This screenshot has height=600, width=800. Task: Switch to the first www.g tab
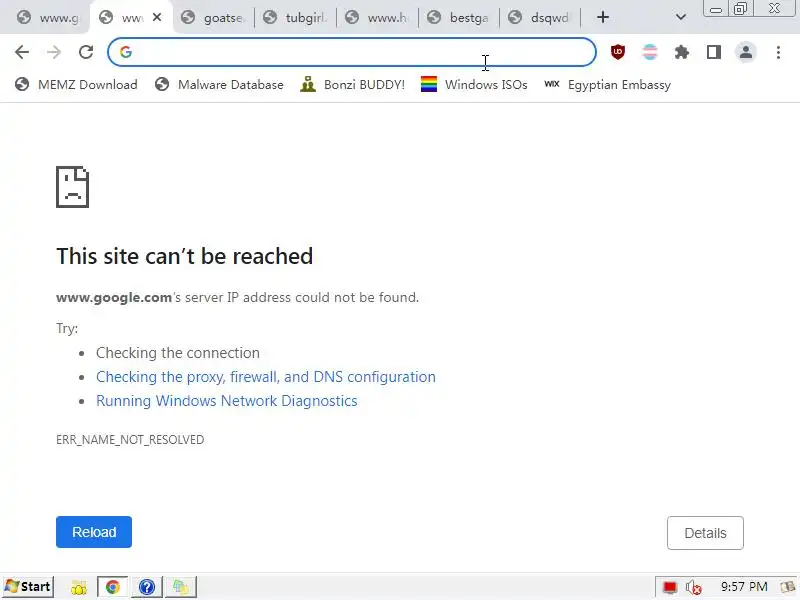coord(46,18)
